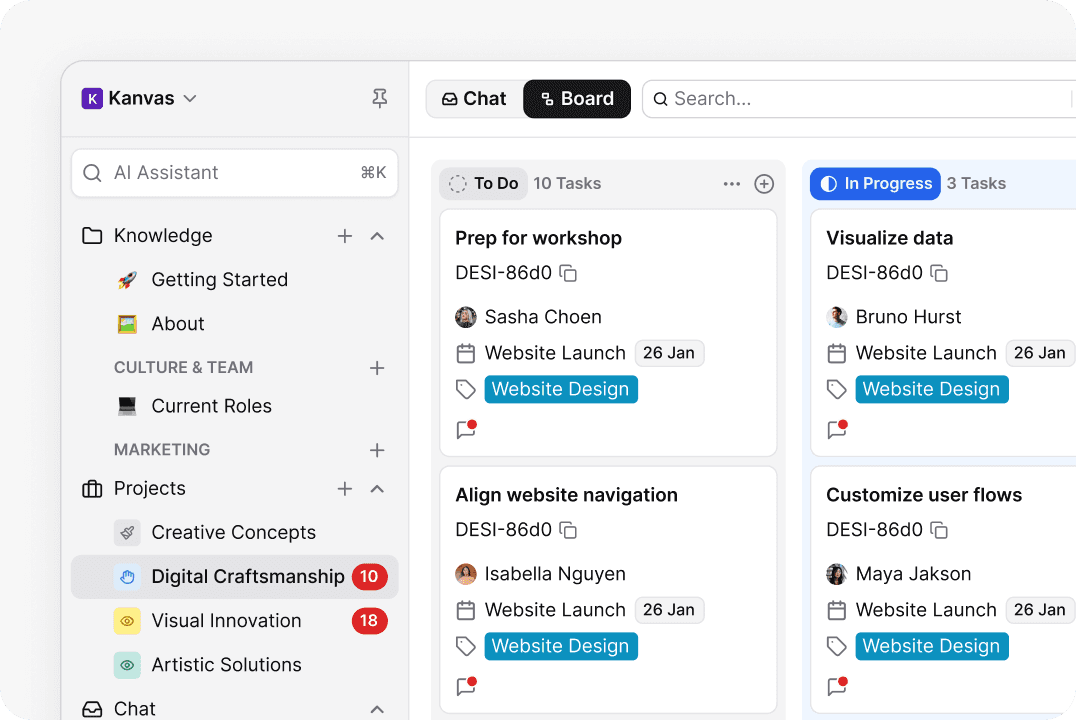Click Sasha Choen's avatar on Prep for workshop
This screenshot has width=1076, height=720.
coord(466,316)
